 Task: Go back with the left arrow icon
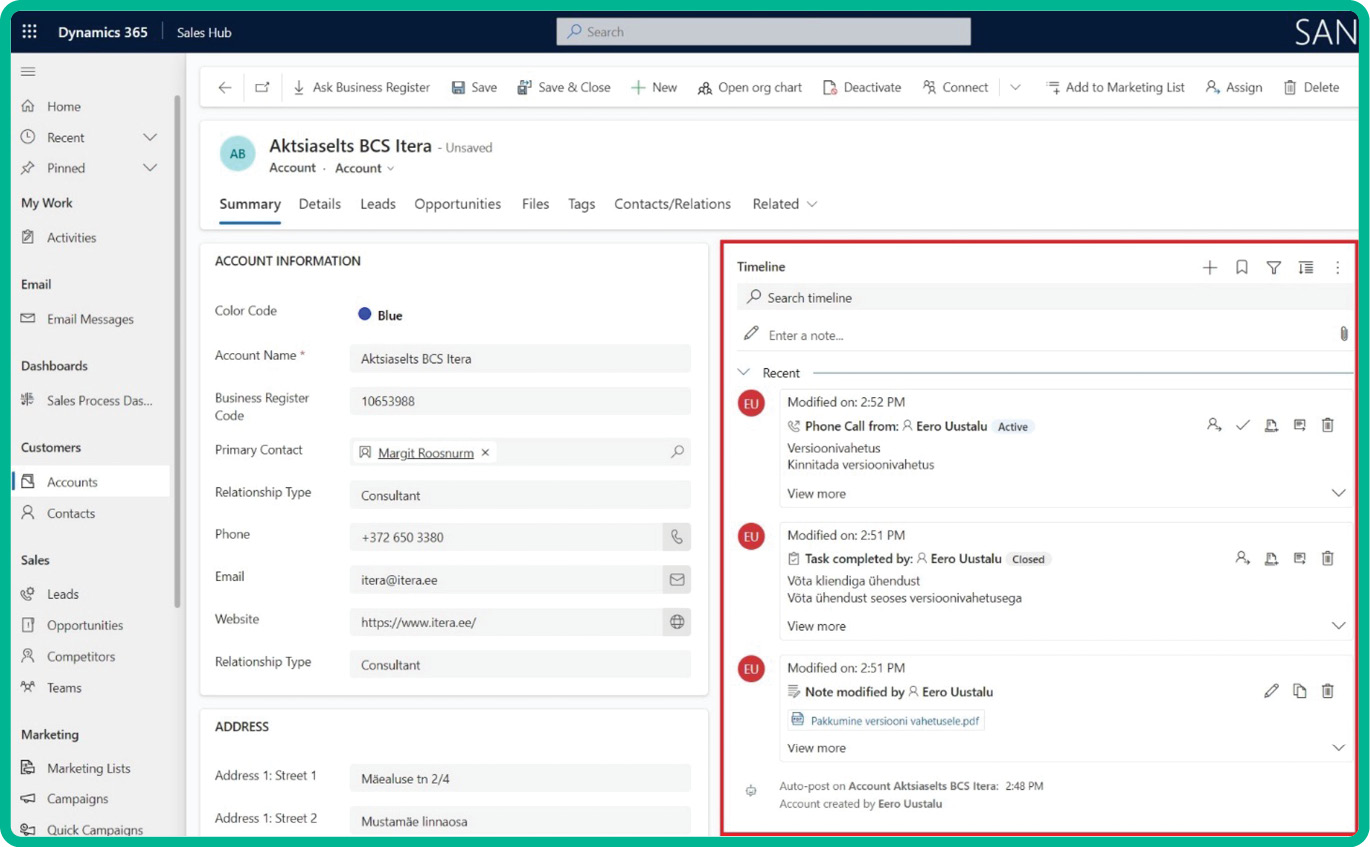(225, 88)
